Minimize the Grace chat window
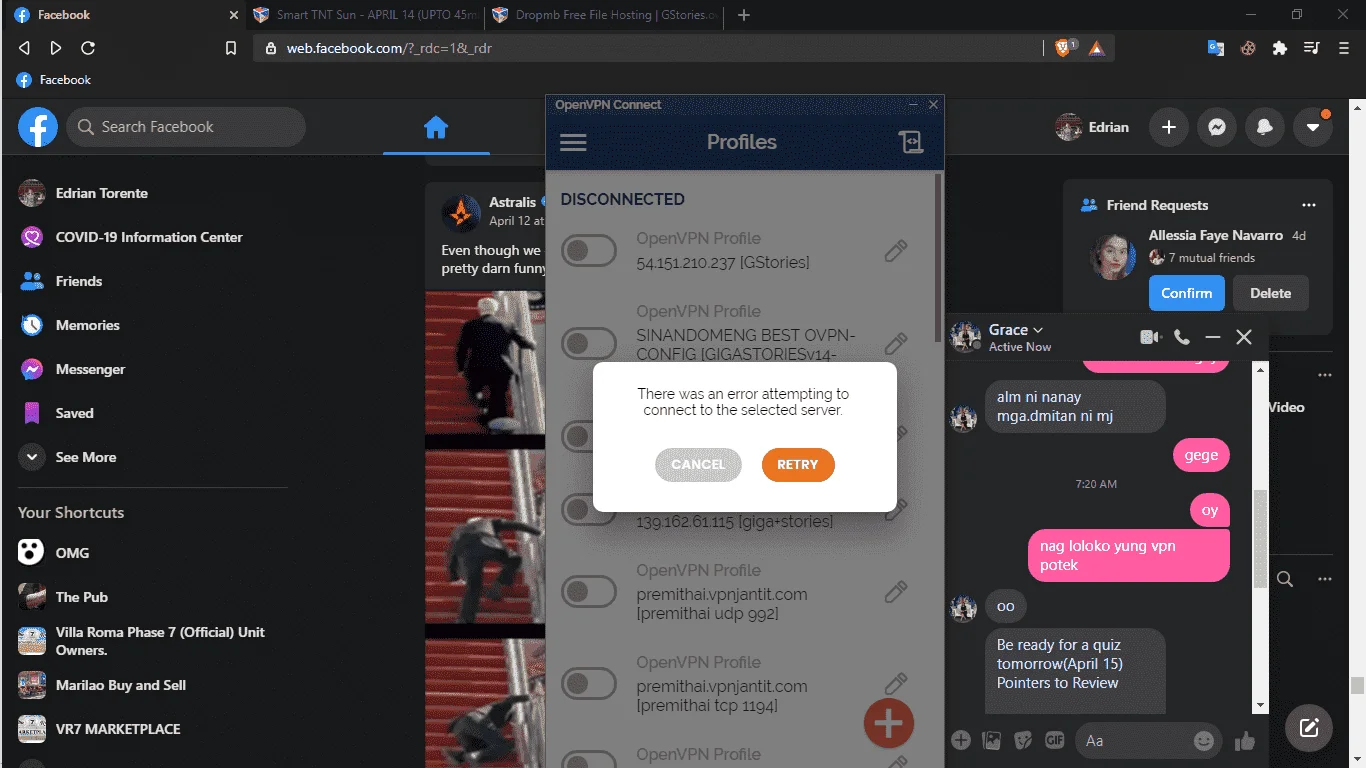Image resolution: width=1366 pixels, height=768 pixels. (1213, 337)
